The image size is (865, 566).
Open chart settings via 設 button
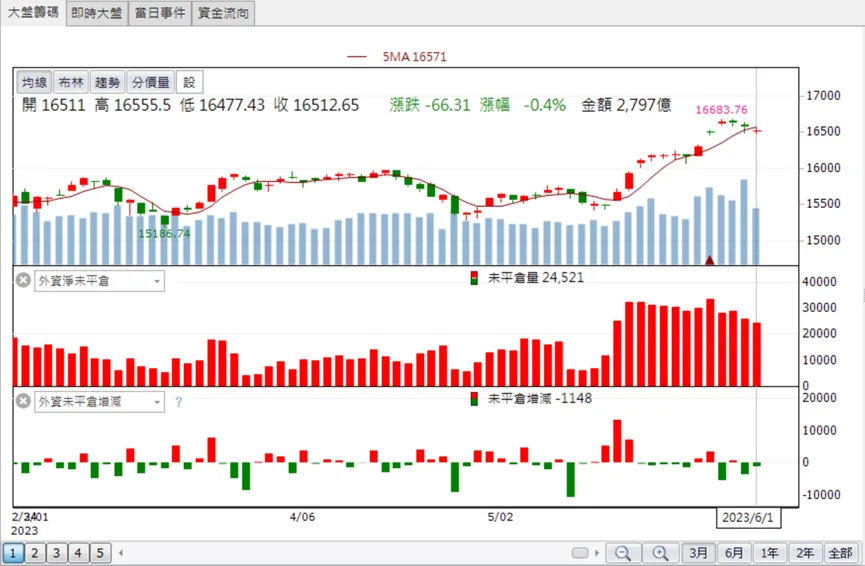coord(189,82)
